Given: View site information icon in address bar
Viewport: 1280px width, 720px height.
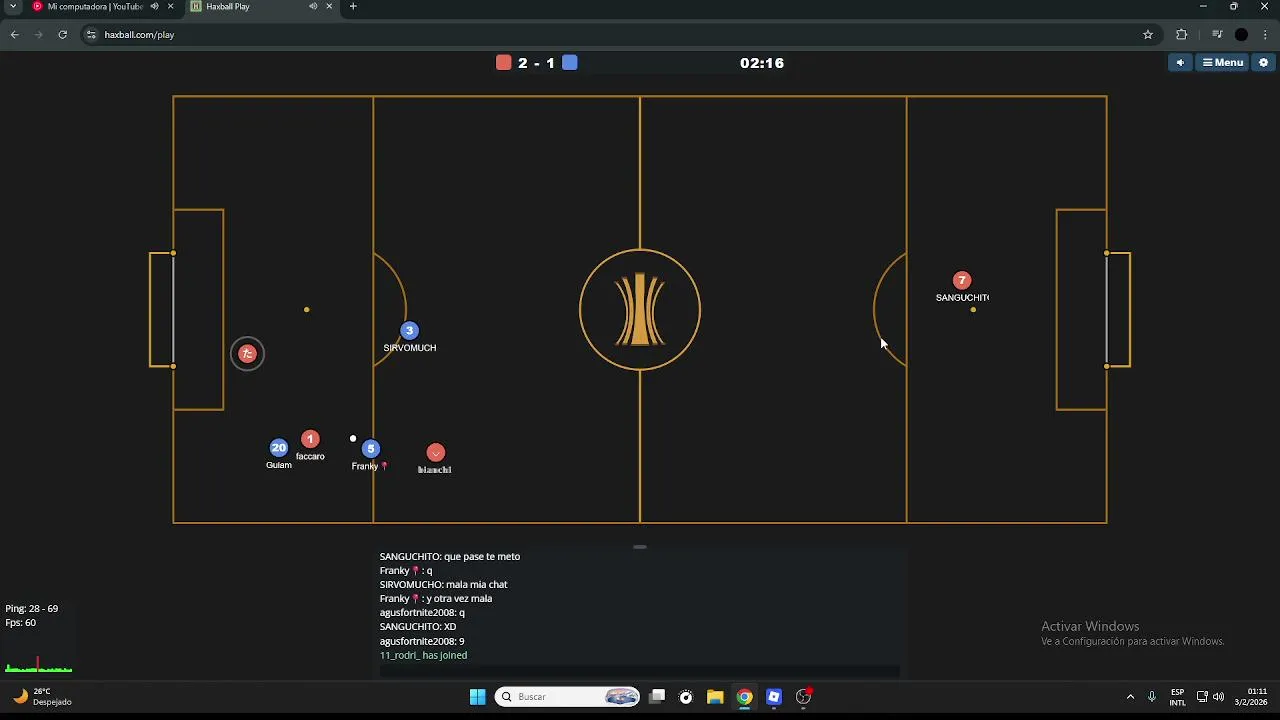Looking at the screenshot, I should 92,34.
